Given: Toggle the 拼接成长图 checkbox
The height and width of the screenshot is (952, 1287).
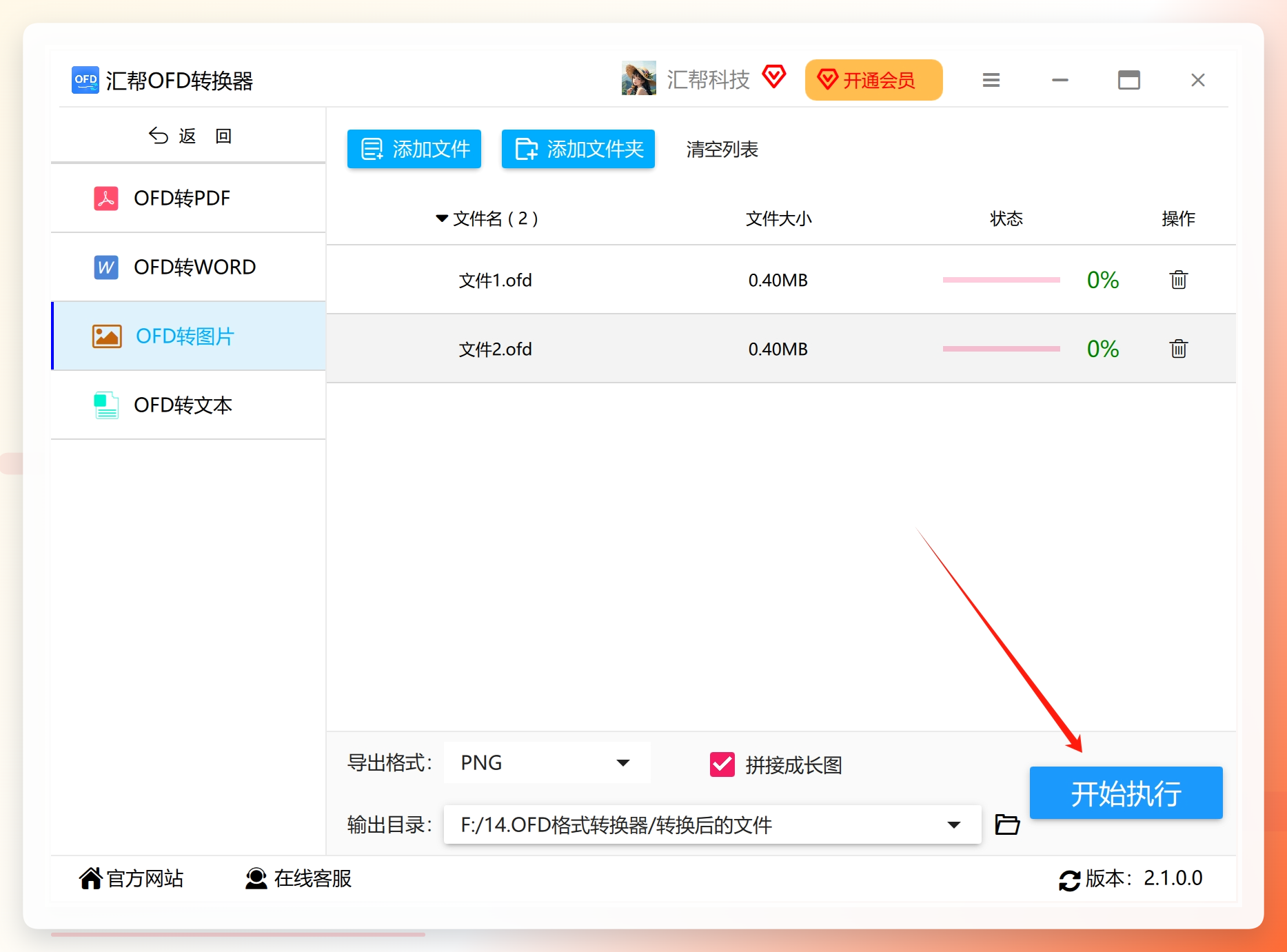Looking at the screenshot, I should coord(722,764).
